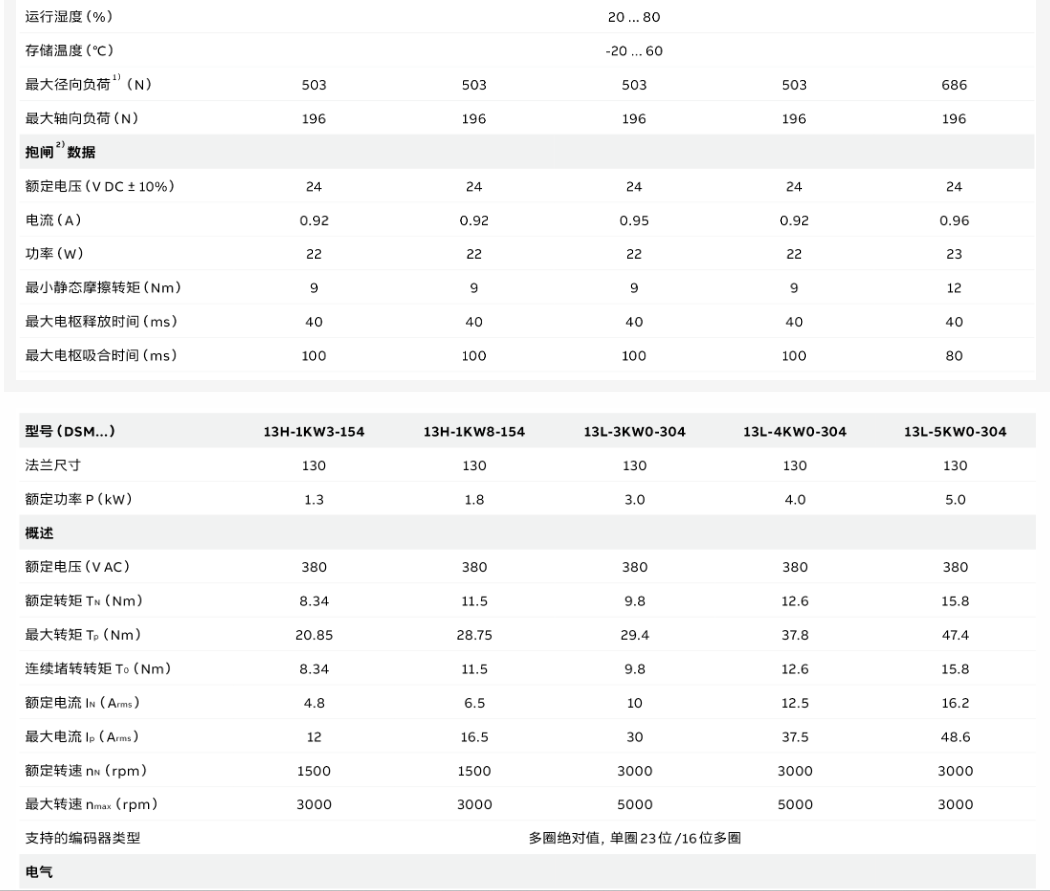Select the 13L-5KW0-304 model header
Viewport: 1050px width, 891px height.
[955, 432]
